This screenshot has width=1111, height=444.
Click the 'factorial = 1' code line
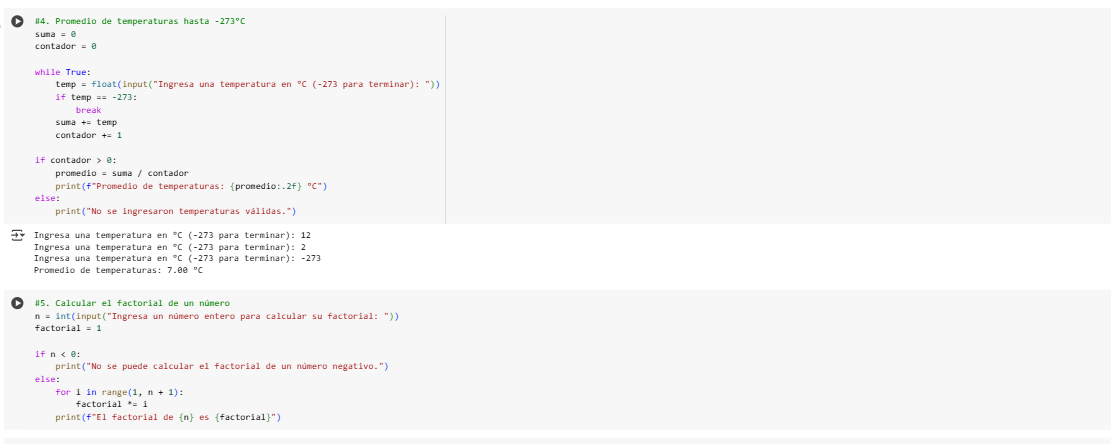(68, 329)
